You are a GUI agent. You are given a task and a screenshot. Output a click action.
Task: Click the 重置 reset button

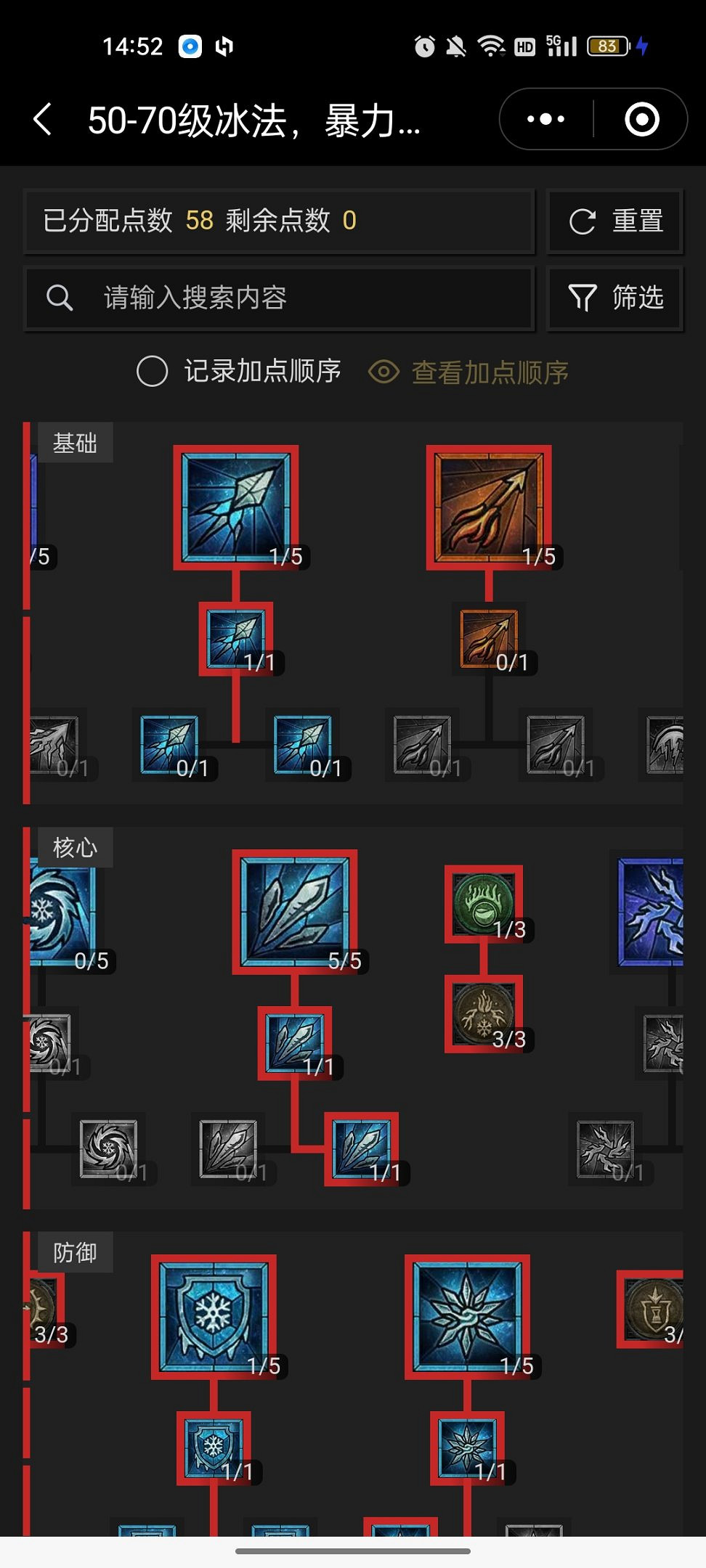pos(615,221)
